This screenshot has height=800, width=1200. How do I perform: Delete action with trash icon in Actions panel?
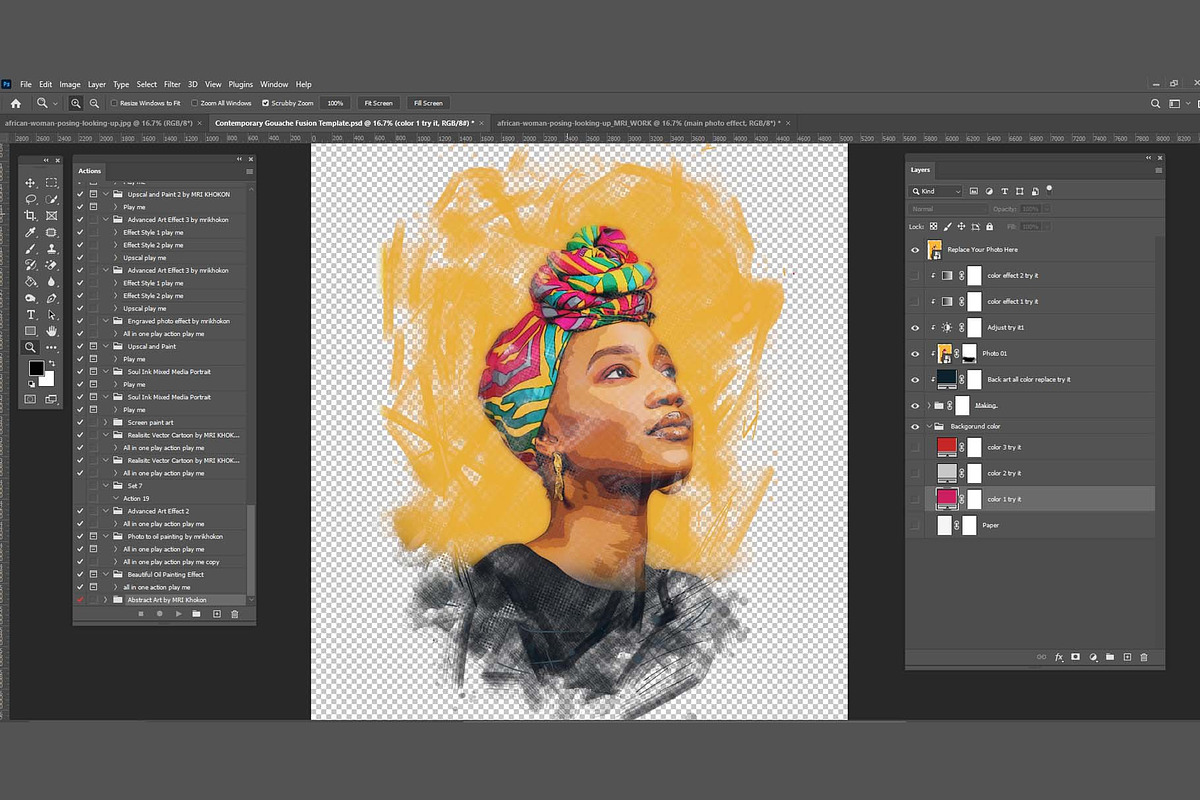(235, 613)
